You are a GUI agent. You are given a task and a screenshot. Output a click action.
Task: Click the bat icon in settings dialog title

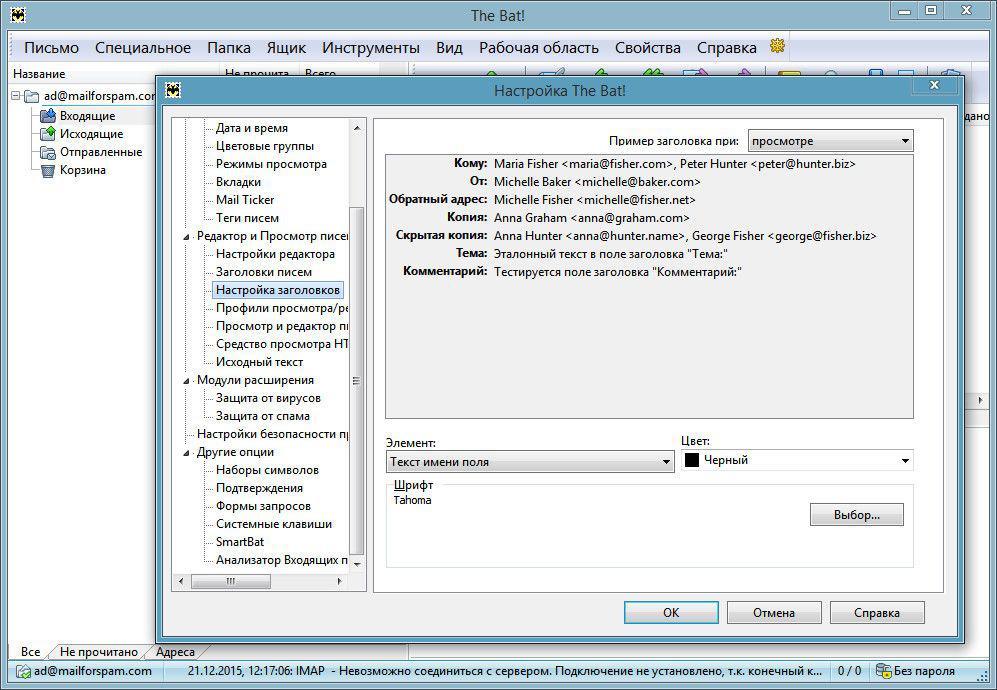pyautogui.click(x=173, y=90)
